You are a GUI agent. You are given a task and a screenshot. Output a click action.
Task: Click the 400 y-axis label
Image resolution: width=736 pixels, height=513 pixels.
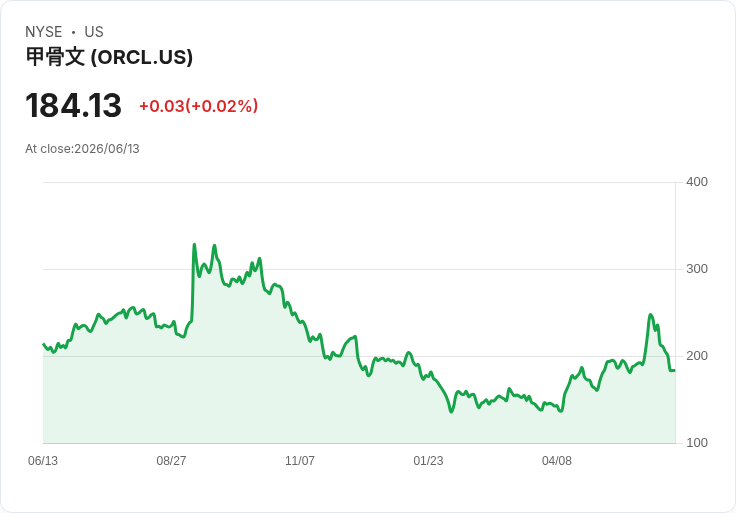tap(697, 182)
